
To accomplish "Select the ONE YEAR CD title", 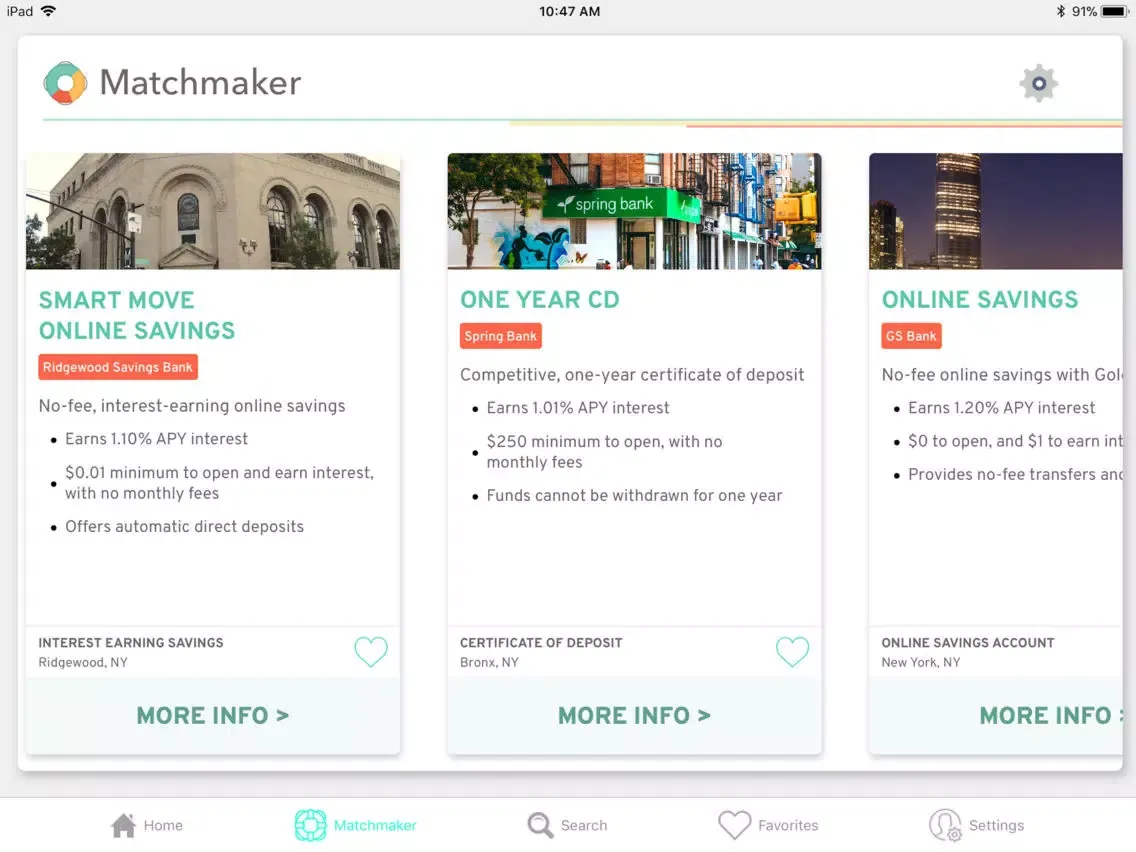I will [x=540, y=300].
